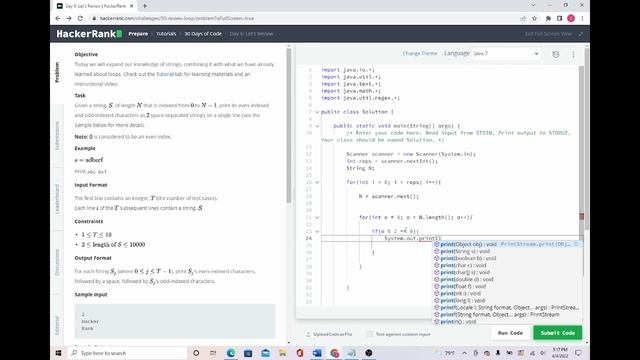Click Upload Code as File
Screen dimensions: 640x360
(x=329, y=334)
